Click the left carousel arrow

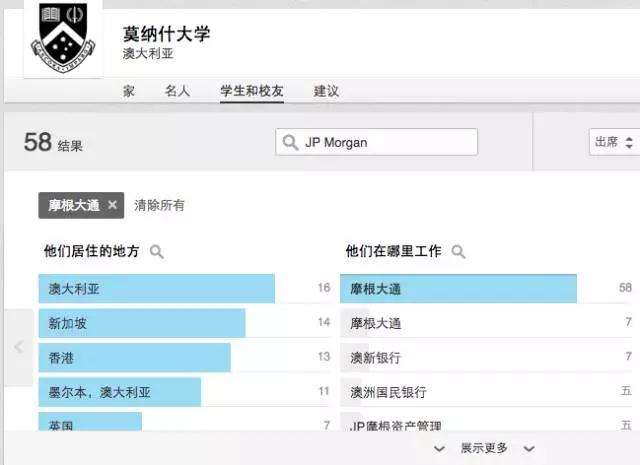click(18, 347)
